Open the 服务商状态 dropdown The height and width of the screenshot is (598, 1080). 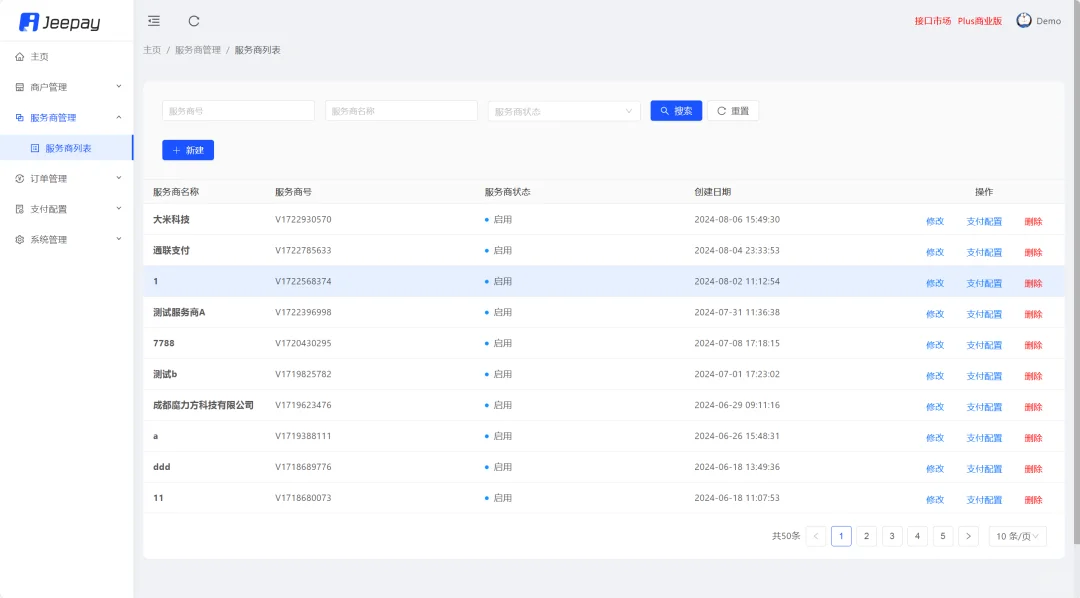point(563,110)
